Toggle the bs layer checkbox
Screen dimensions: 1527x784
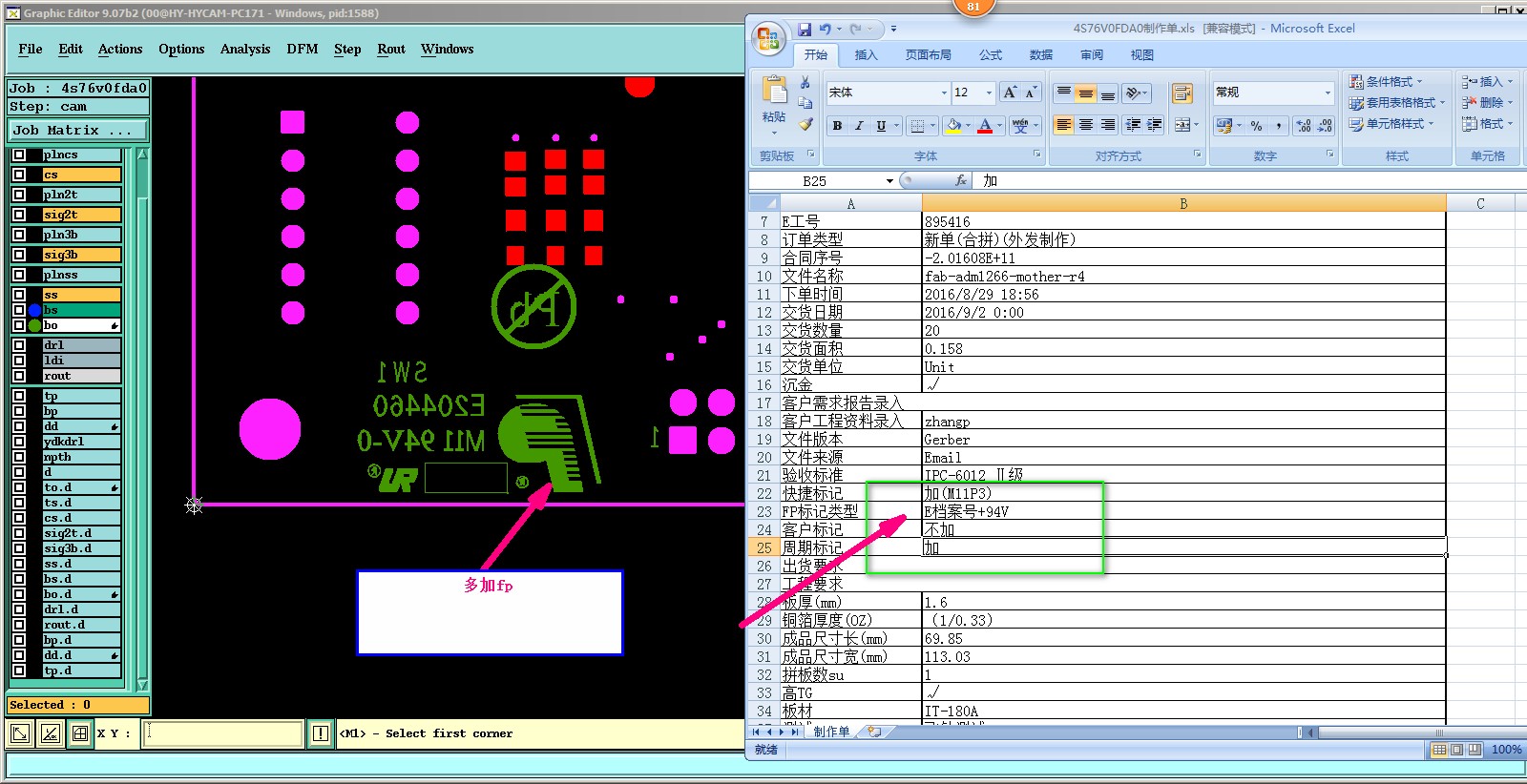pos(19,310)
